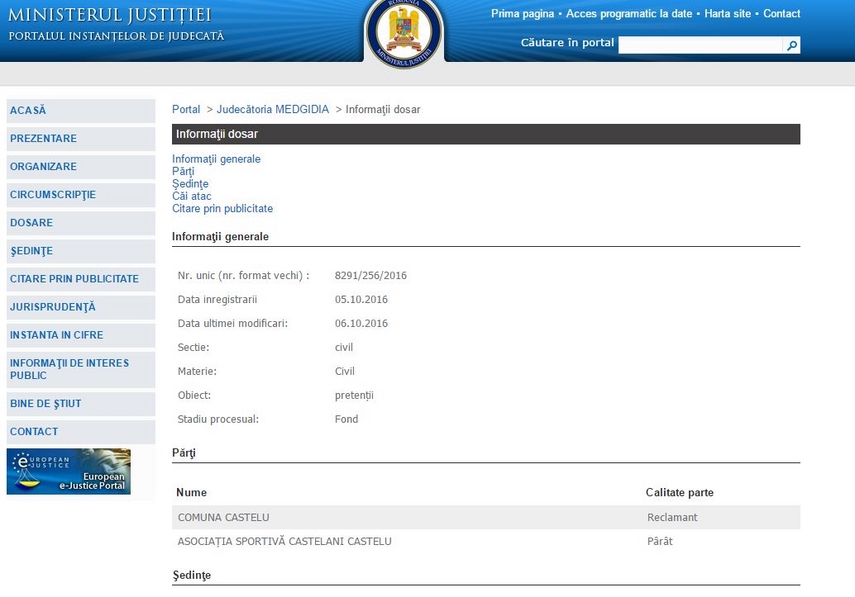The image size is (855, 597).
Task: Open Contact link in top header
Action: pyautogui.click(x=781, y=14)
